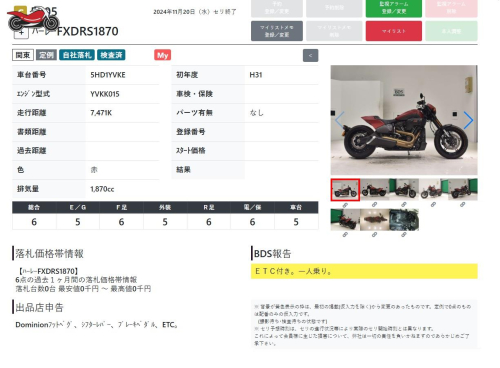
Task: Click the 自社落札 tag
Action: tap(77, 55)
